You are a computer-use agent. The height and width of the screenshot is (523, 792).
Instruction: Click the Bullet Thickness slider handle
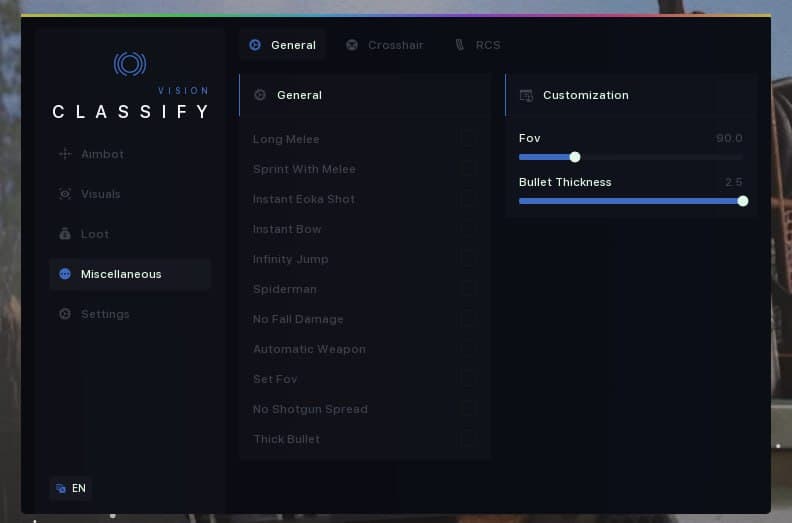point(743,201)
